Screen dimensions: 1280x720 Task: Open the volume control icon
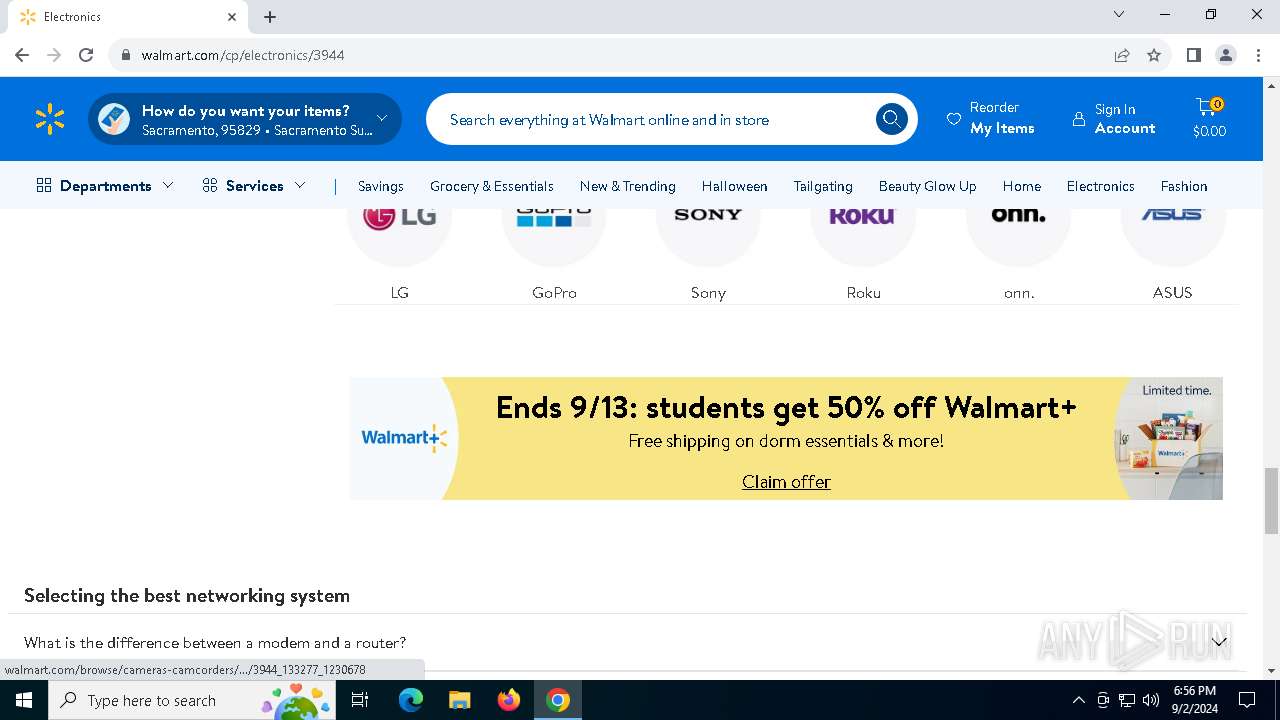point(1151,700)
